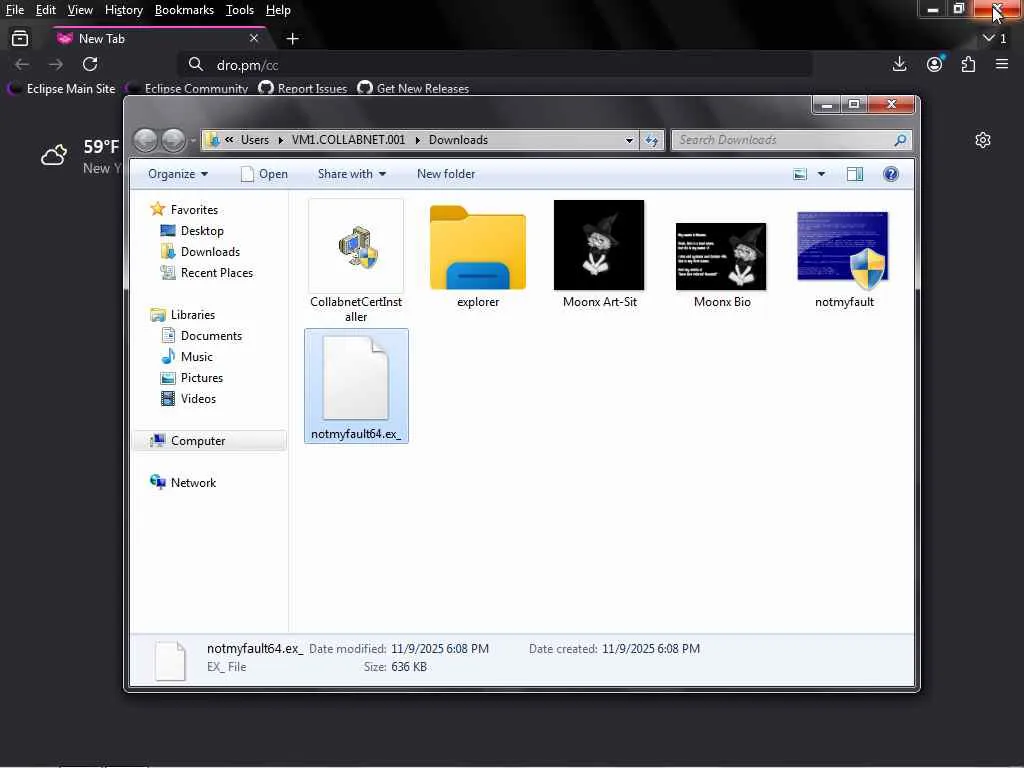The height and width of the screenshot is (768, 1024).
Task: Refresh the Downloads folder view
Action: coord(651,140)
